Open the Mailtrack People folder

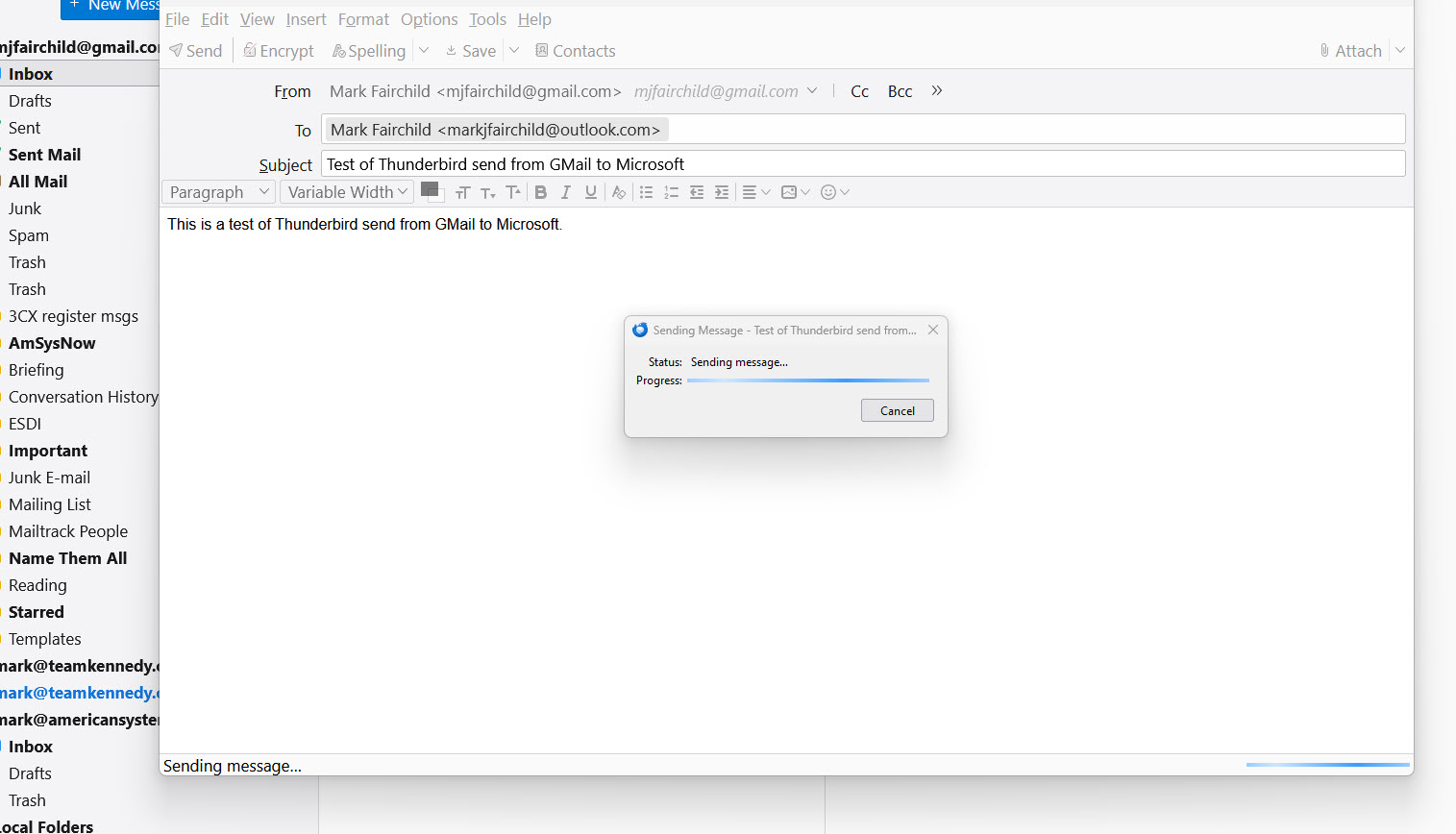pyautogui.click(x=68, y=531)
